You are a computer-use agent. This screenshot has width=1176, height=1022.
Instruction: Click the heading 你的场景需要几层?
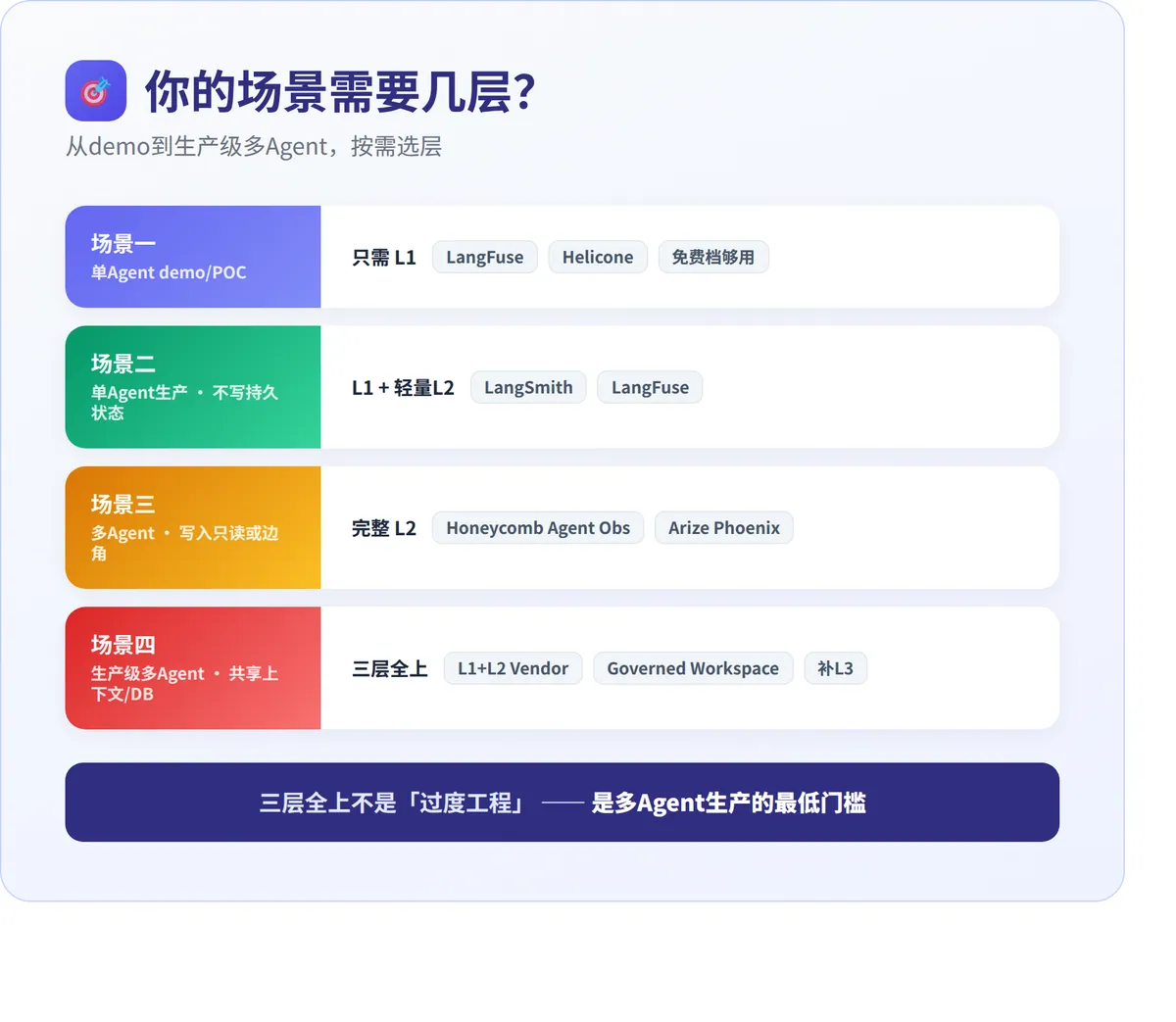point(339,92)
